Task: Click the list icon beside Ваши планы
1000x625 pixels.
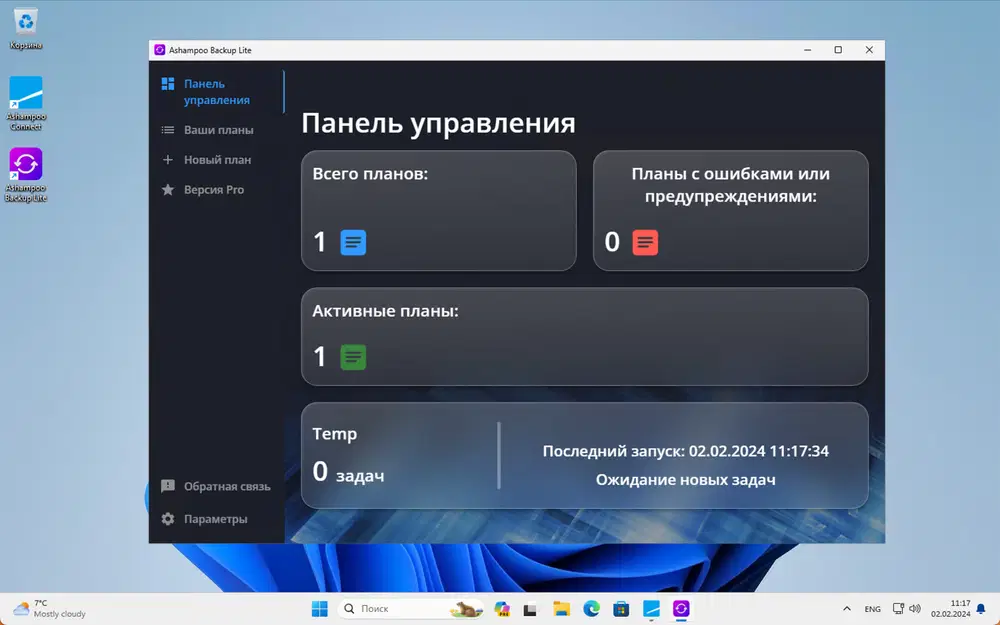Action: pos(168,130)
